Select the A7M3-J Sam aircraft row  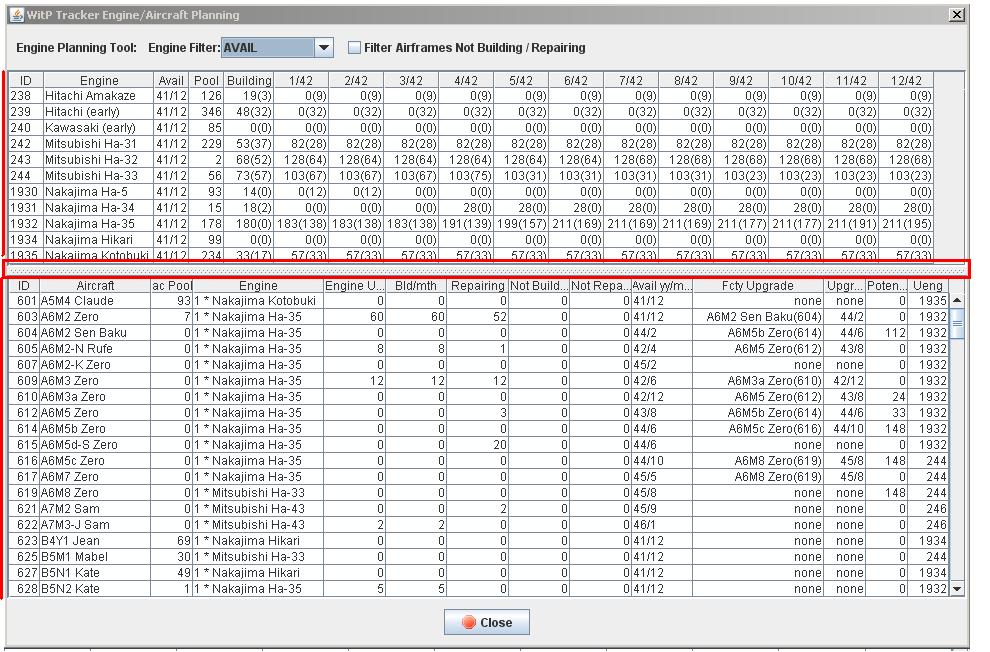479,525
